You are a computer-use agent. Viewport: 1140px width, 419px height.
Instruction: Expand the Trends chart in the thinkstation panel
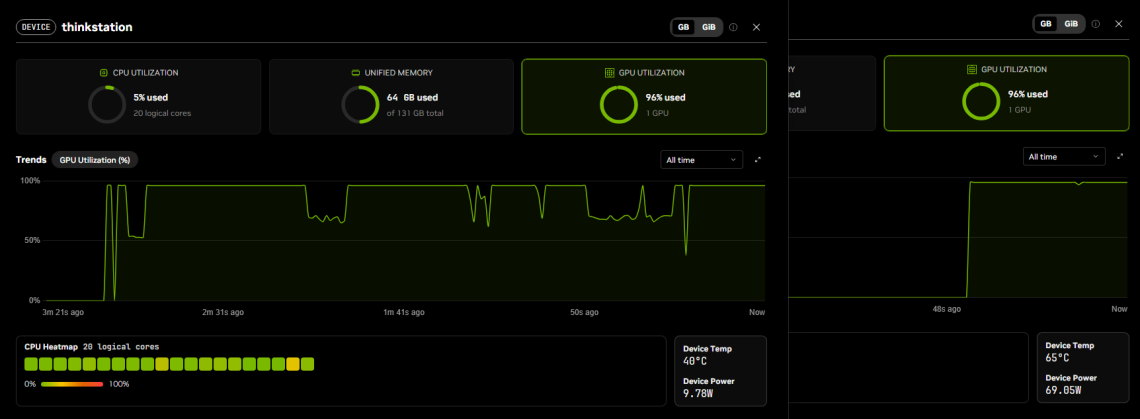pos(758,159)
